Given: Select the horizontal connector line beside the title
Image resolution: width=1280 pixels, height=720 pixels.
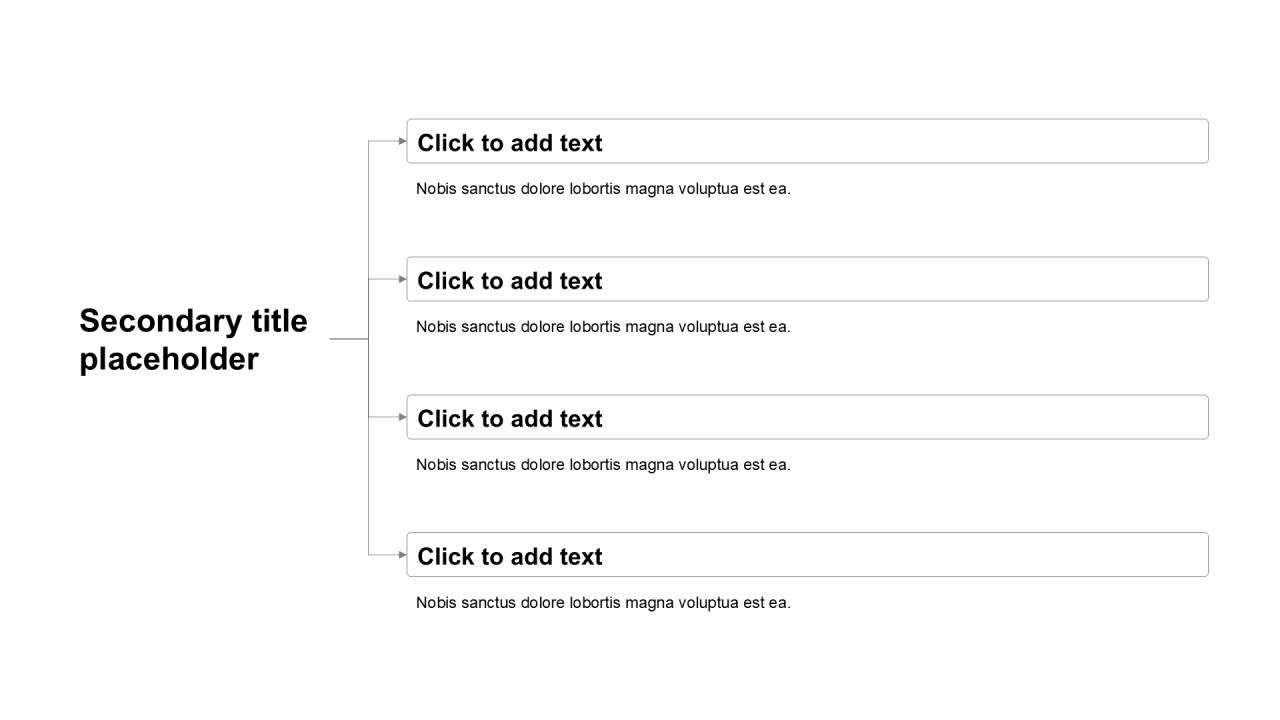Looking at the screenshot, I should click(348, 339).
